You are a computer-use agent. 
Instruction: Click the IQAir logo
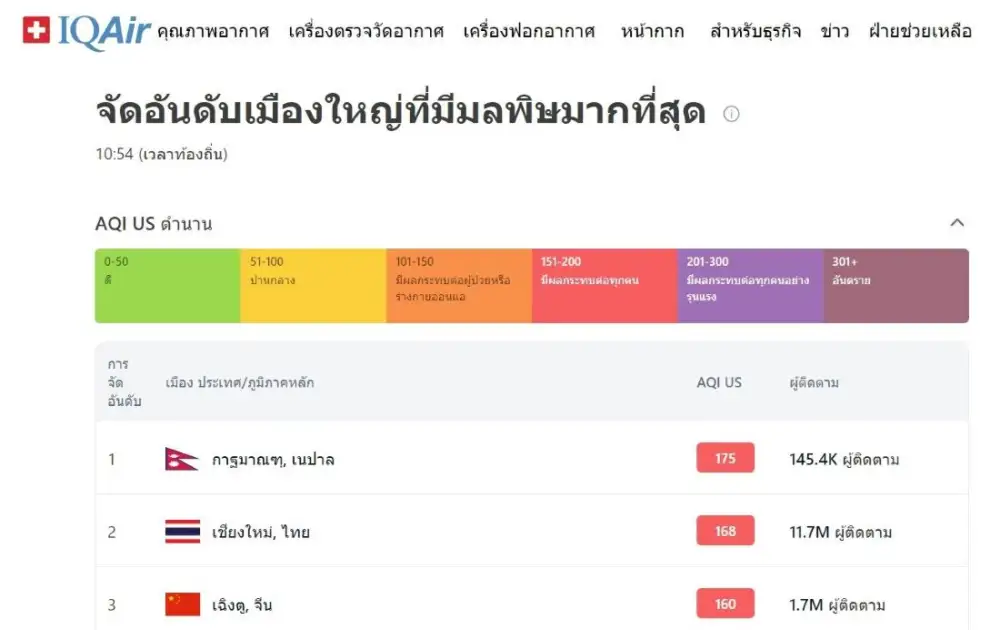click(x=87, y=31)
